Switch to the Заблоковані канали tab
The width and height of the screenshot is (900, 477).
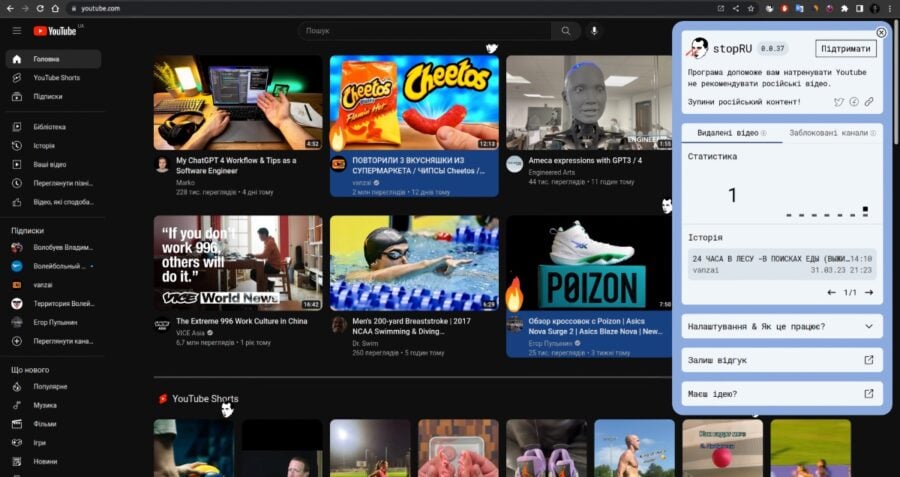[x=832, y=133]
